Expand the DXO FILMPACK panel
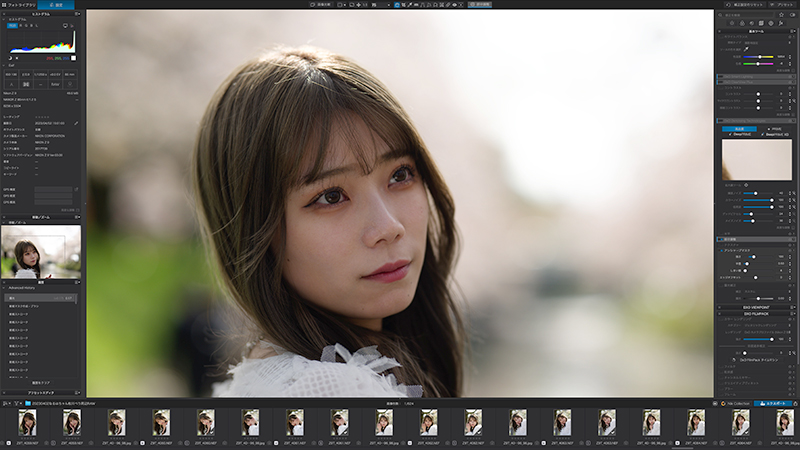The height and width of the screenshot is (450, 800). tap(756, 314)
